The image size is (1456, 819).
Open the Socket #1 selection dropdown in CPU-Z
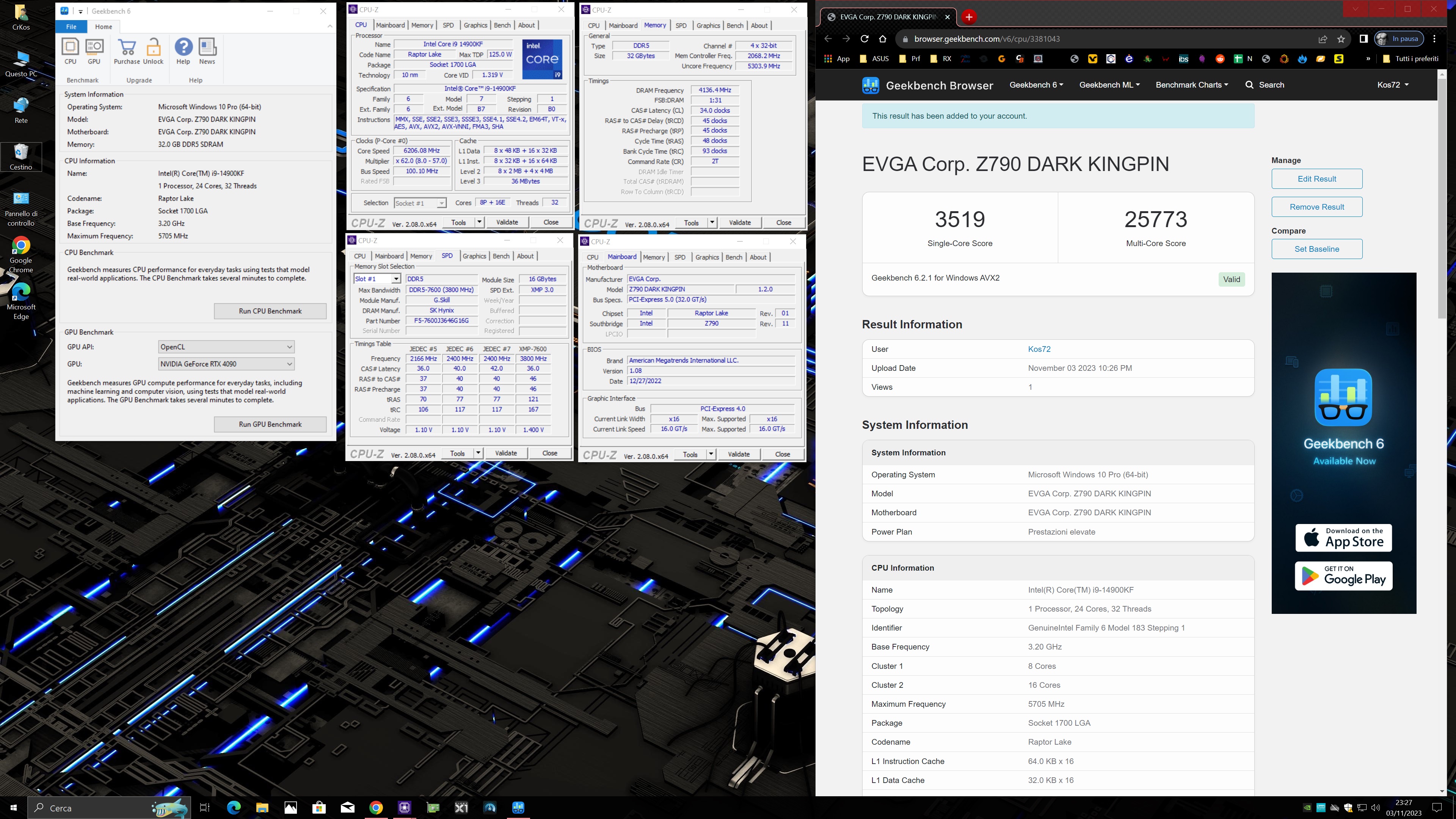pyautogui.click(x=420, y=203)
